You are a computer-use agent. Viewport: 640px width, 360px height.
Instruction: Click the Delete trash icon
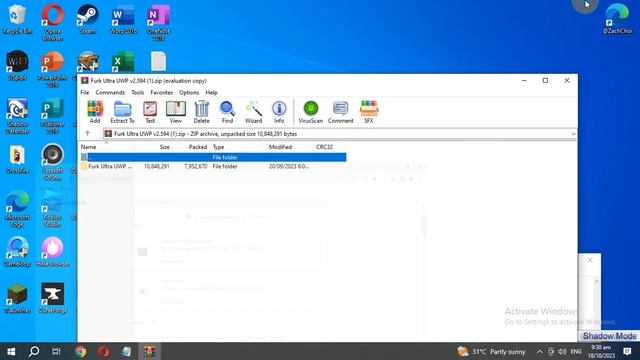[201, 112]
